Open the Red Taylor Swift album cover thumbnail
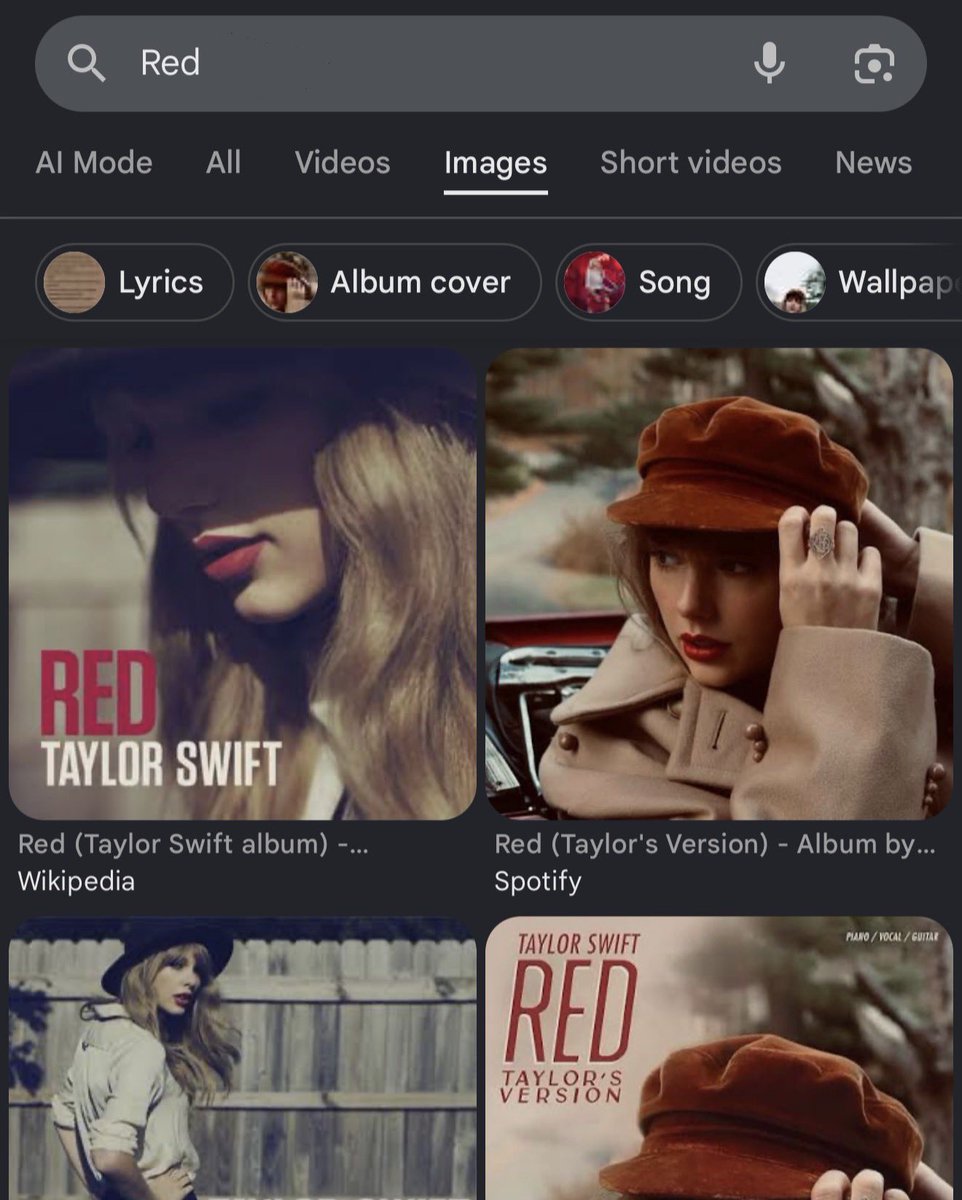Screen dimensions: 962x1200 [242, 584]
